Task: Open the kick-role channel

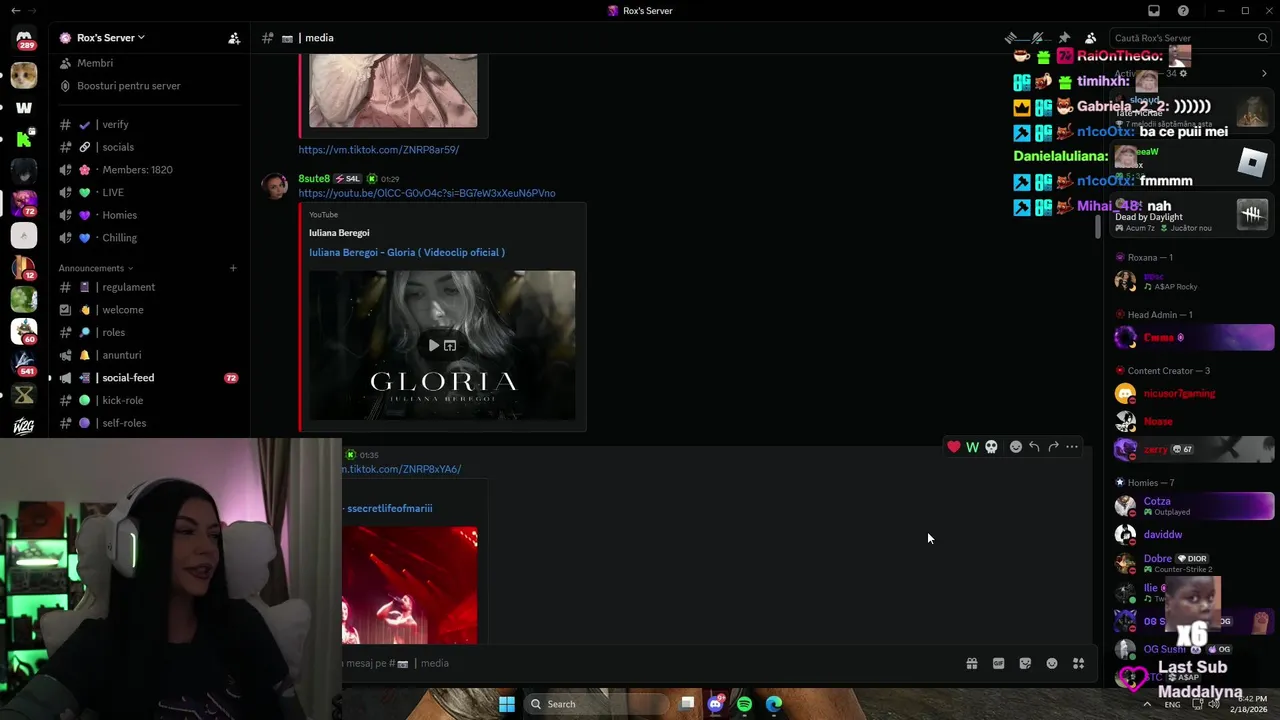Action: pyautogui.click(x=150, y=400)
